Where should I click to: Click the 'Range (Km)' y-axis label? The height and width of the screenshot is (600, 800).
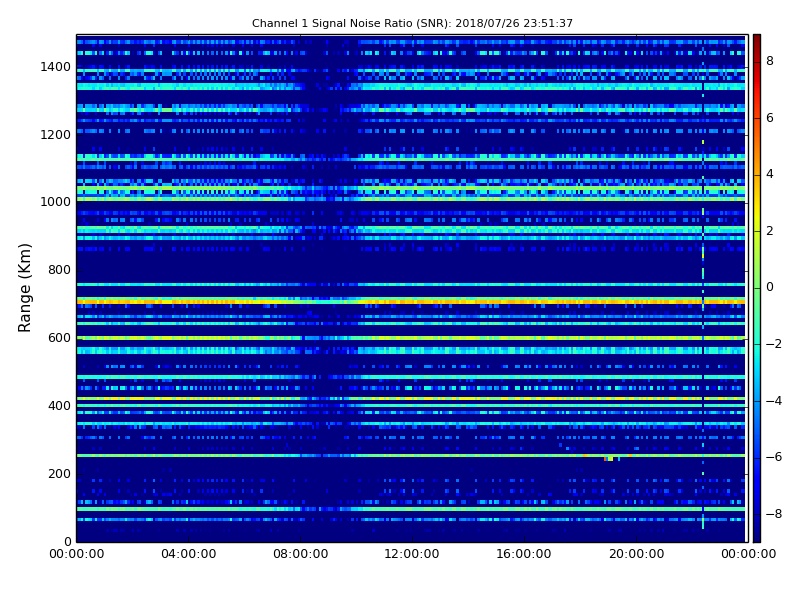click(24, 288)
